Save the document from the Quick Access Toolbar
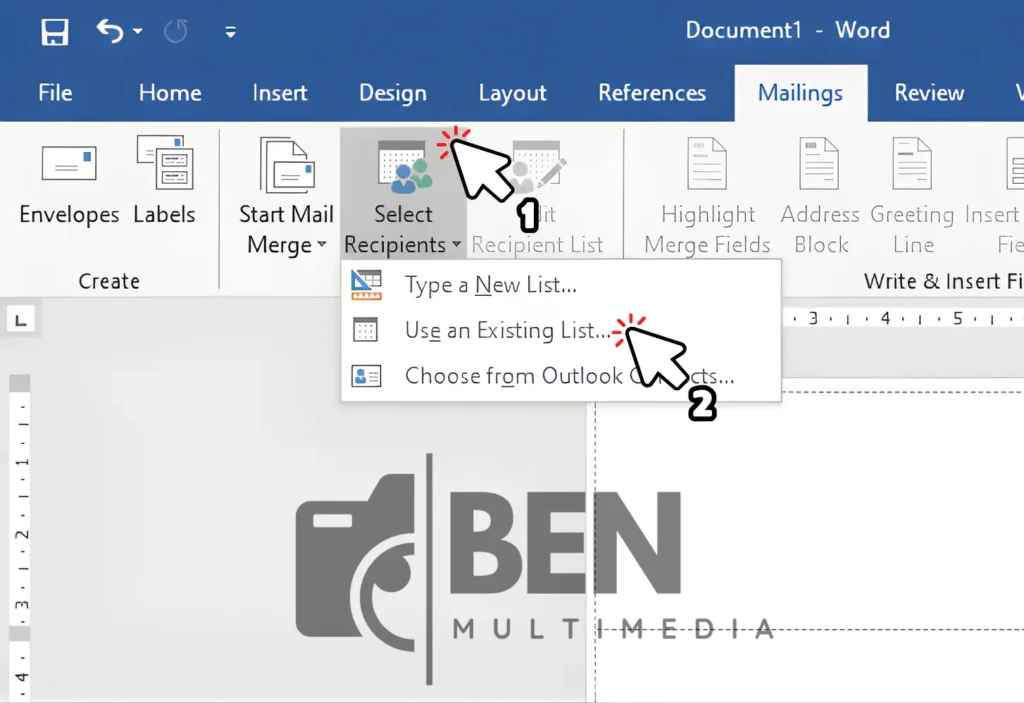The image size is (1024, 703). point(55,30)
